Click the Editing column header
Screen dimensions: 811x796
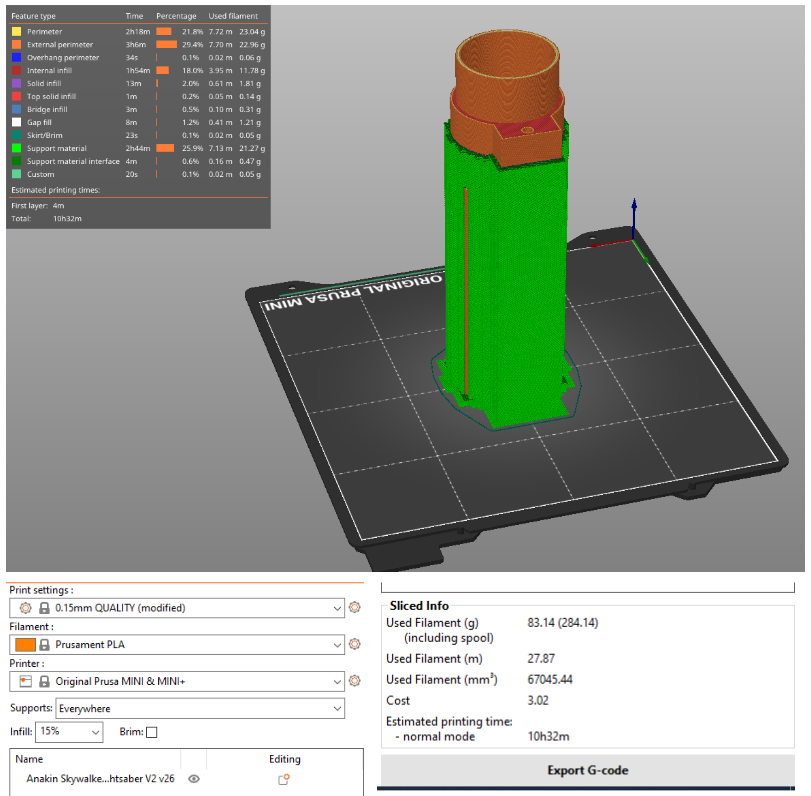(x=284, y=759)
